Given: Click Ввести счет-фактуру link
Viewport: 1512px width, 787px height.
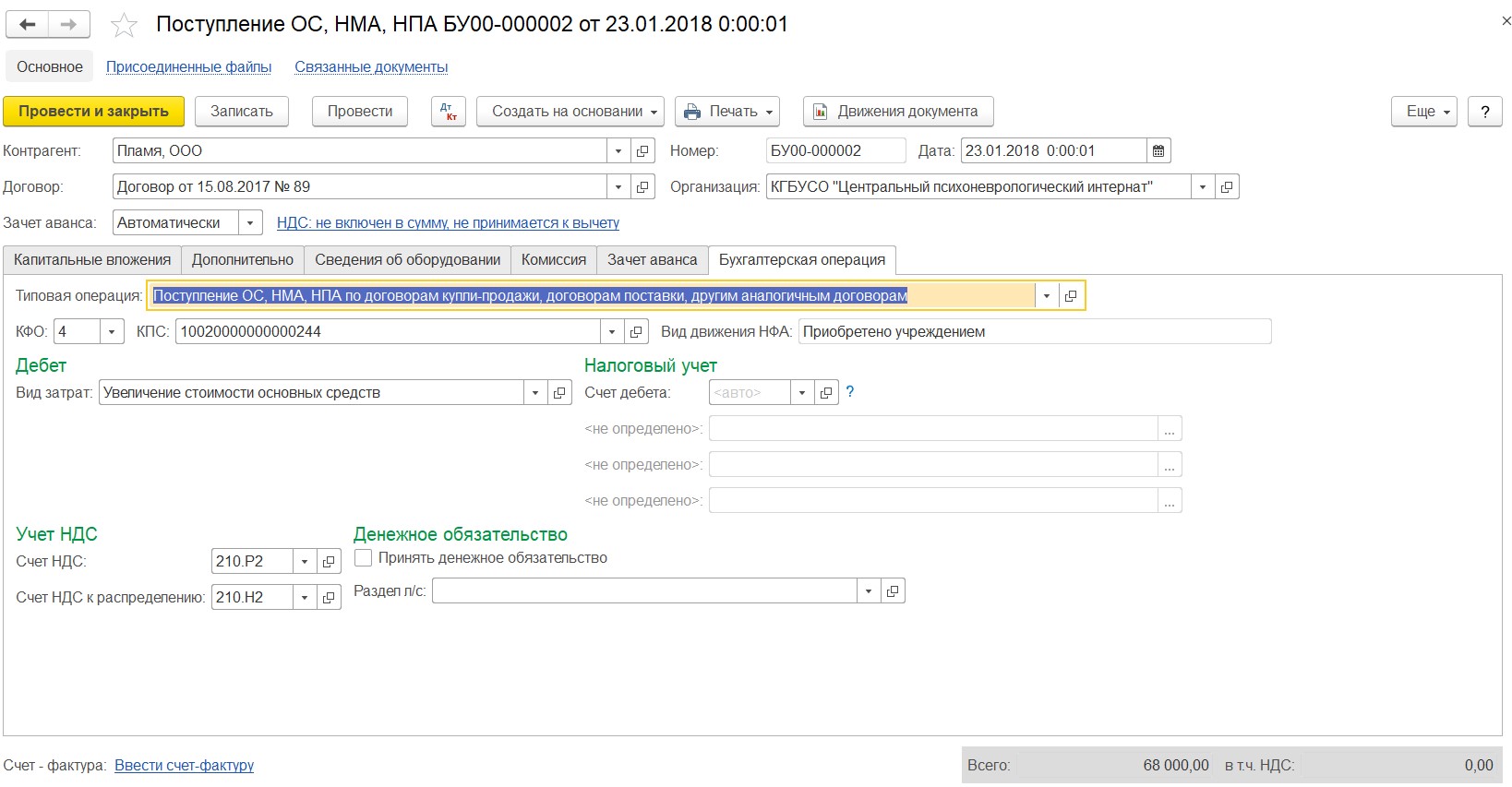Looking at the screenshot, I should click(x=184, y=765).
